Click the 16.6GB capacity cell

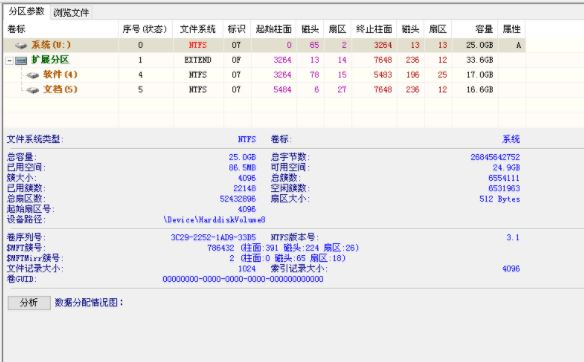[479, 90]
